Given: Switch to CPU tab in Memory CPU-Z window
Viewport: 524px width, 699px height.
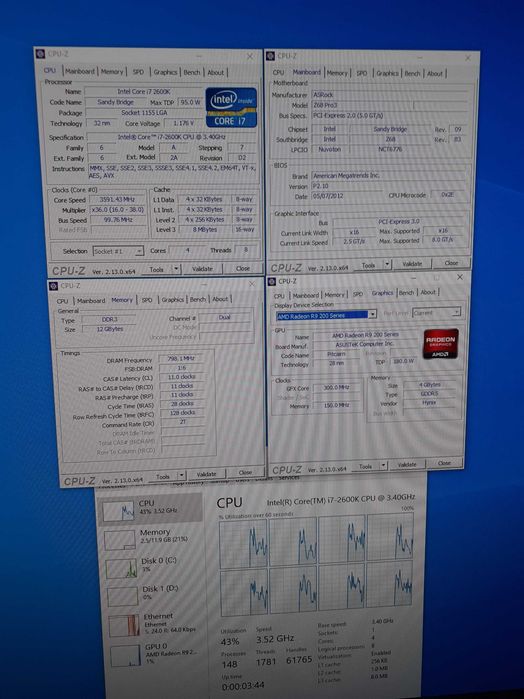Looking at the screenshot, I should tap(62, 301).
